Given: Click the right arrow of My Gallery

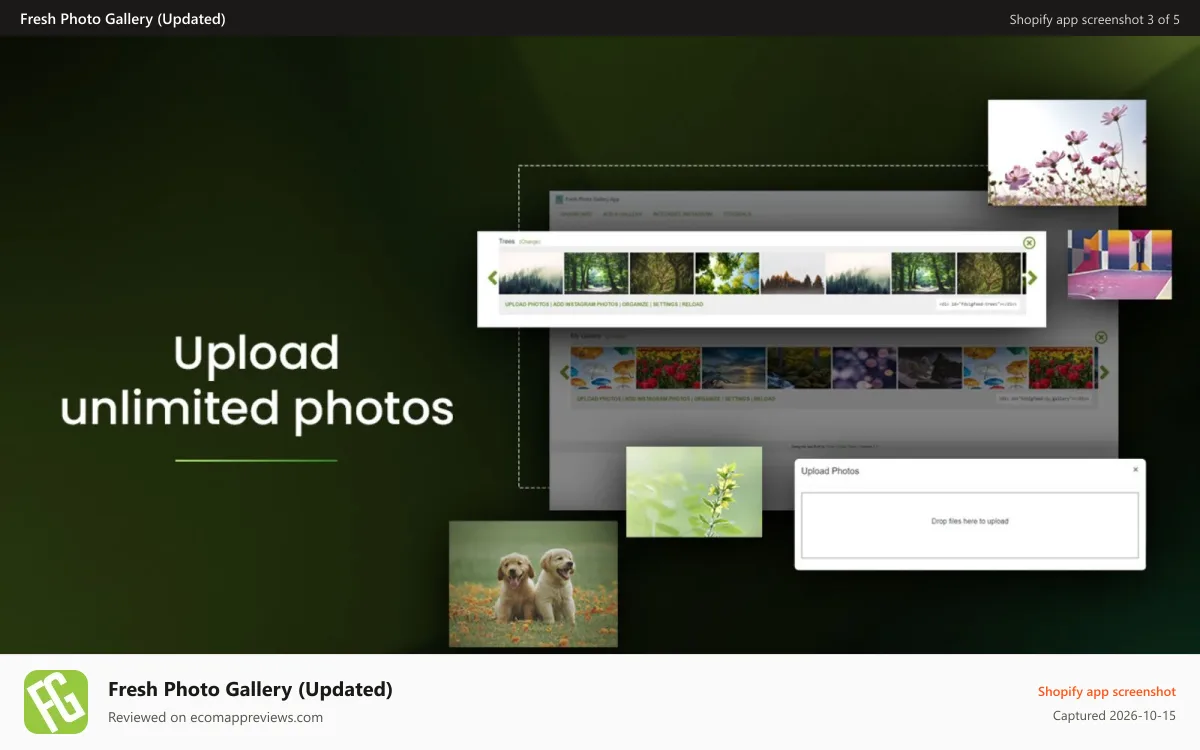Looking at the screenshot, I should tap(1104, 372).
